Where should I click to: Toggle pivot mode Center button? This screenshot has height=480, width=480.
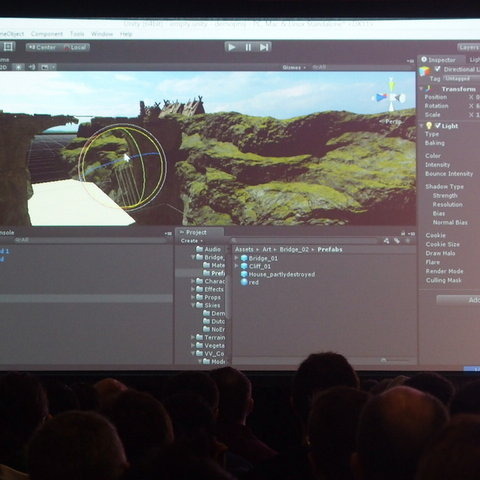point(43,47)
